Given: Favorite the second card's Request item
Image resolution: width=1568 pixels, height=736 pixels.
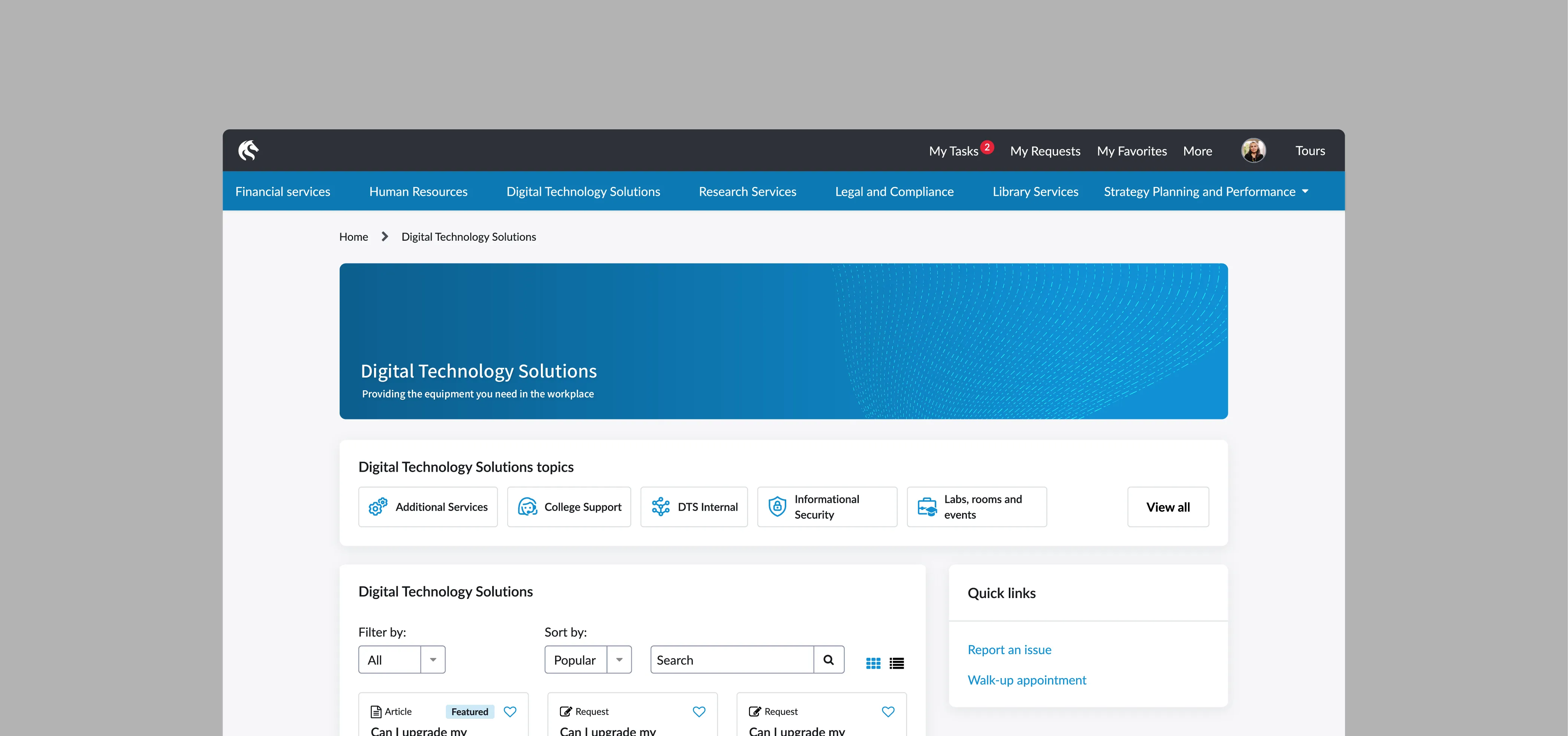Looking at the screenshot, I should pos(699,712).
